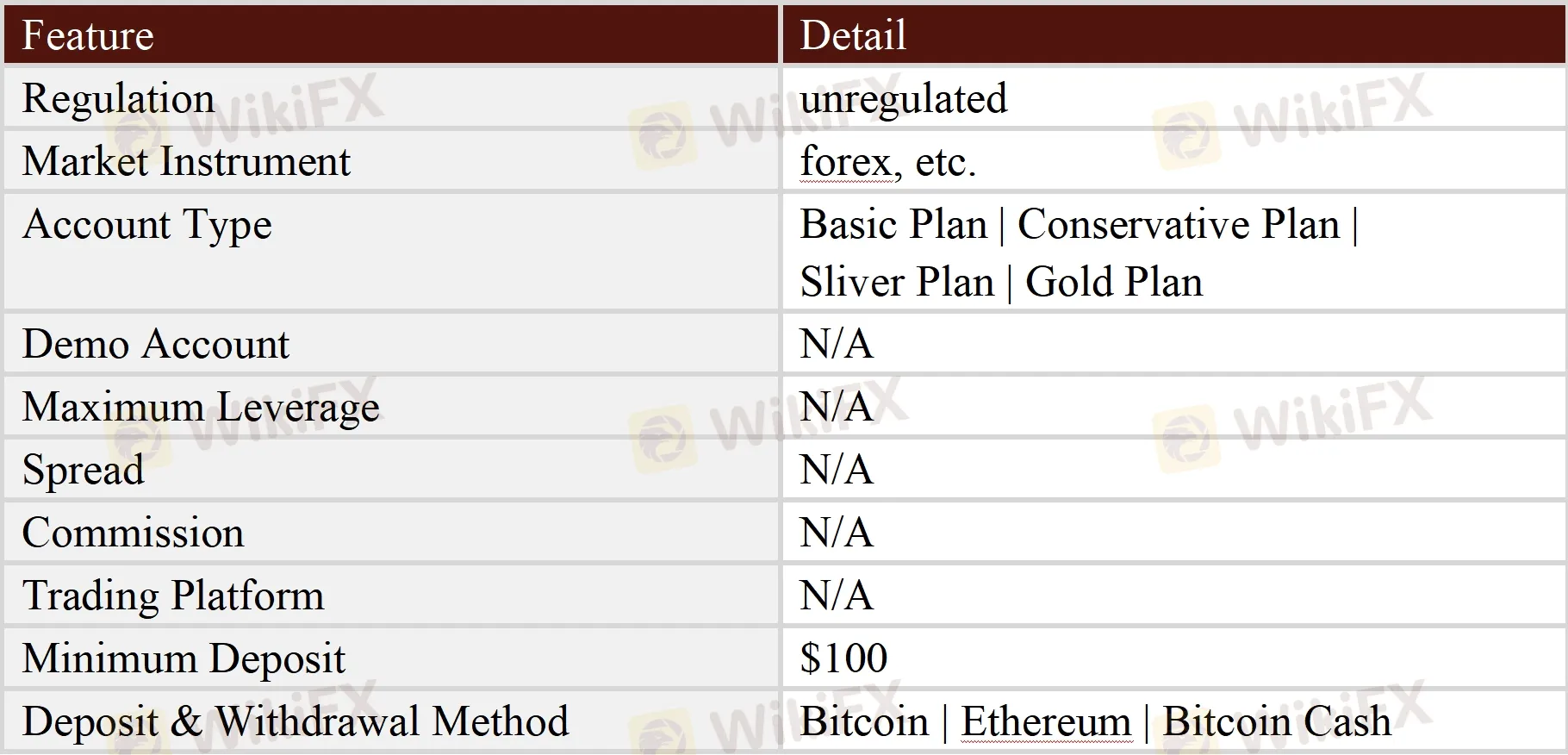Click the Commission row label
This screenshot has height=755, width=1568.
pos(133,533)
